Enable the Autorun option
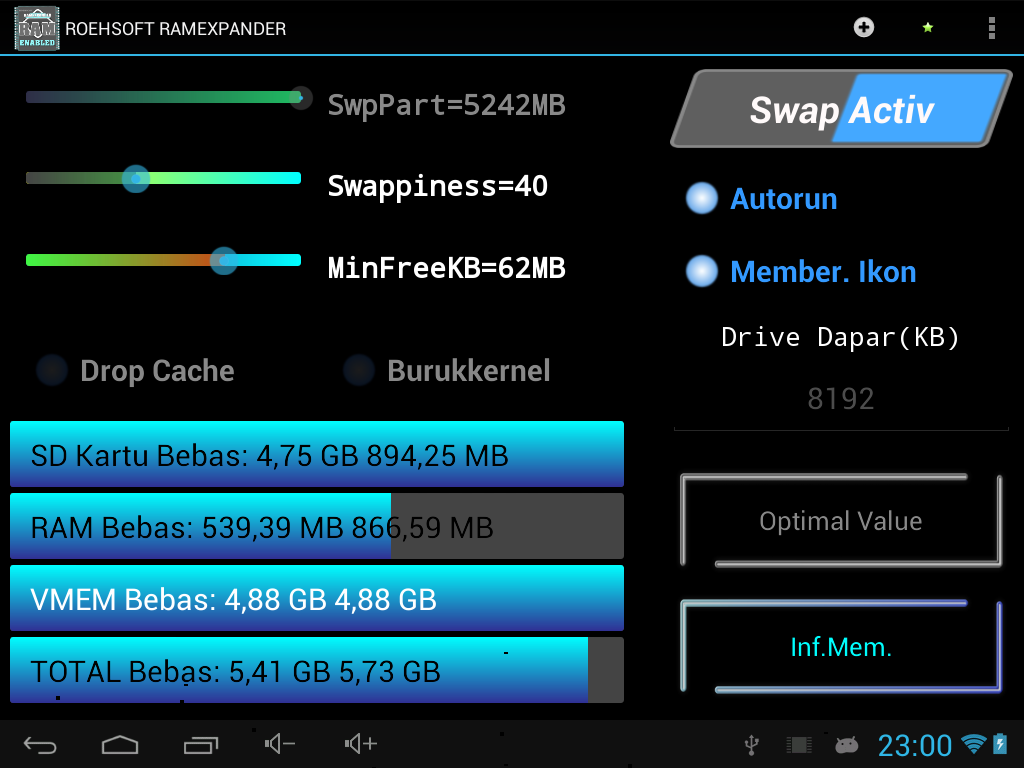 pos(761,199)
